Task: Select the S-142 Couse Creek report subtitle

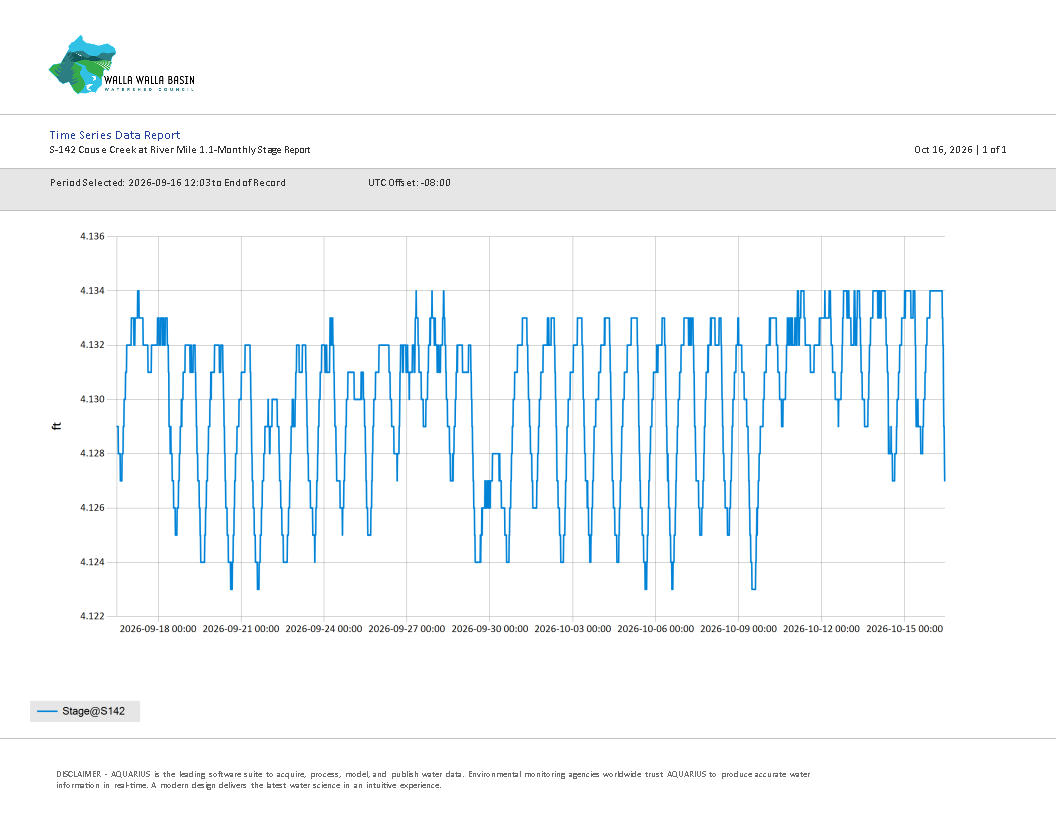Action: [x=180, y=149]
